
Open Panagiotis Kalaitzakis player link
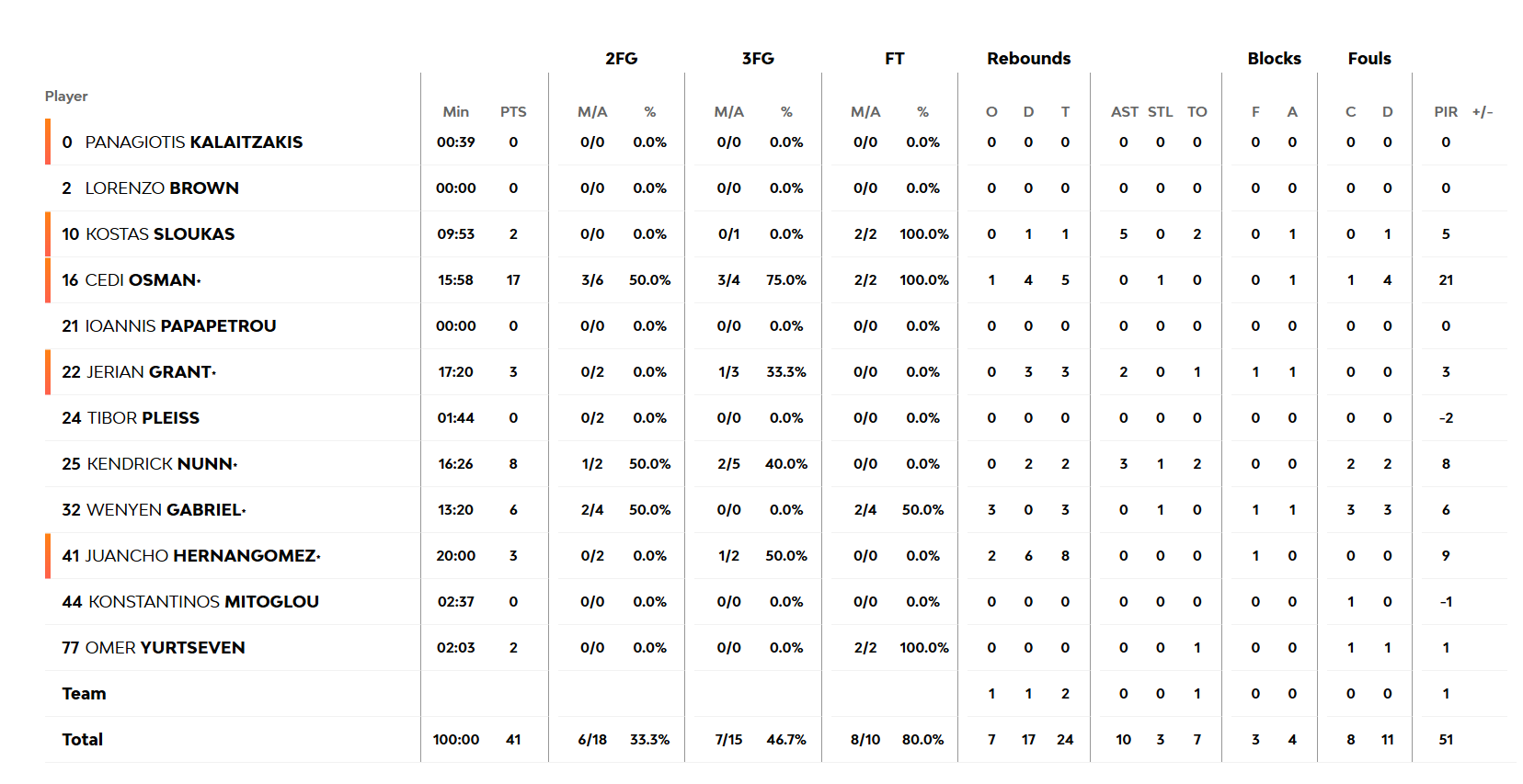pos(193,142)
